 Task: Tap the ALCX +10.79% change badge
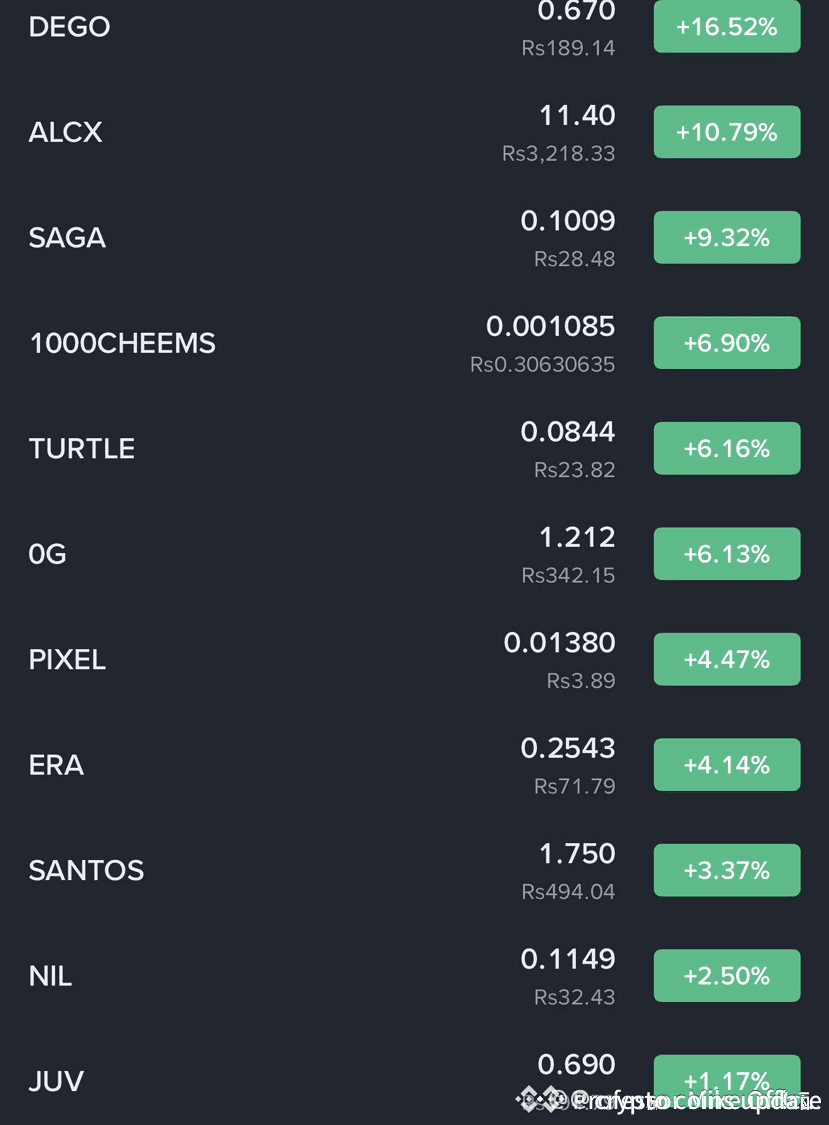coord(727,132)
